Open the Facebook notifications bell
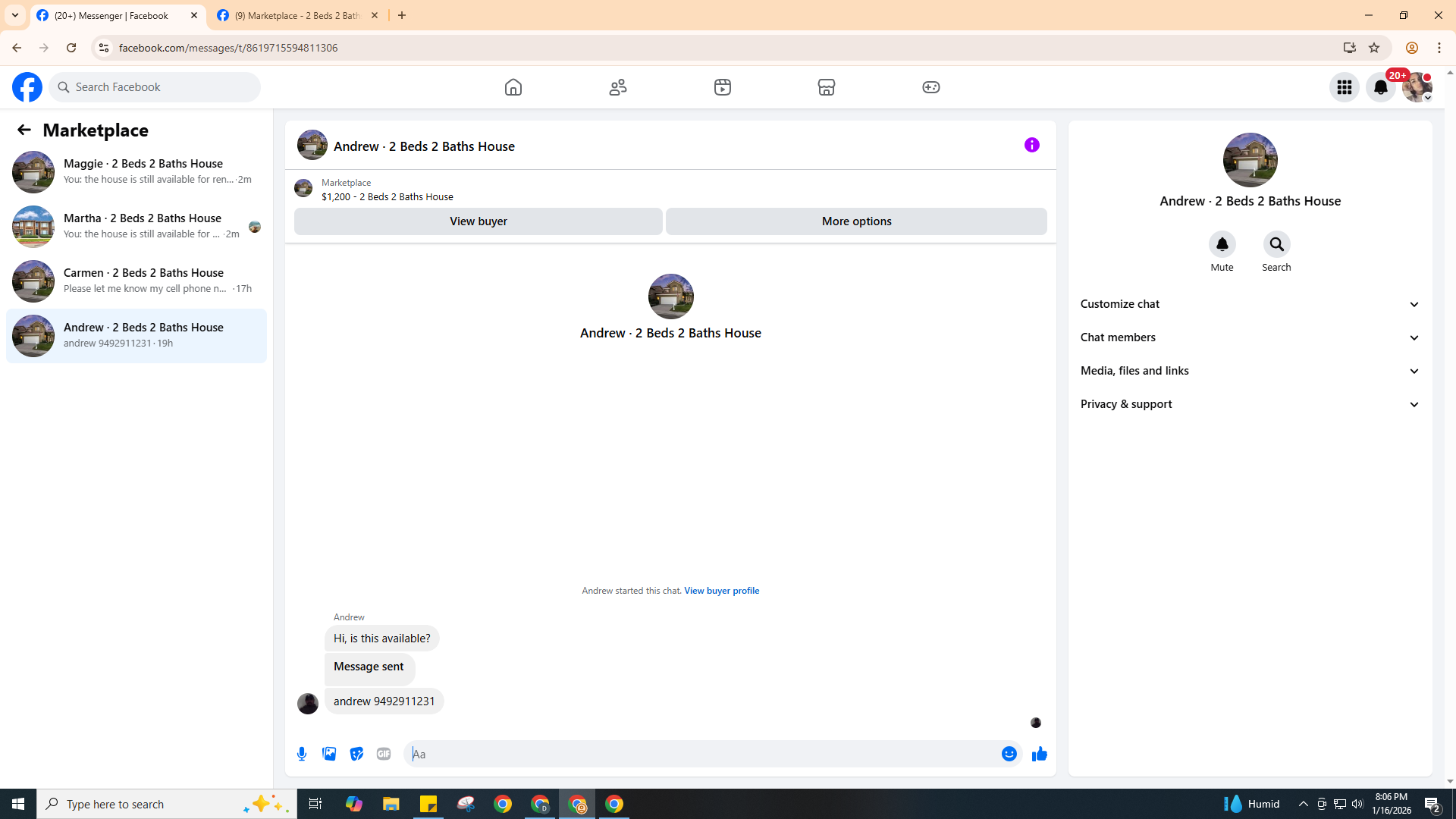 pyautogui.click(x=1380, y=87)
